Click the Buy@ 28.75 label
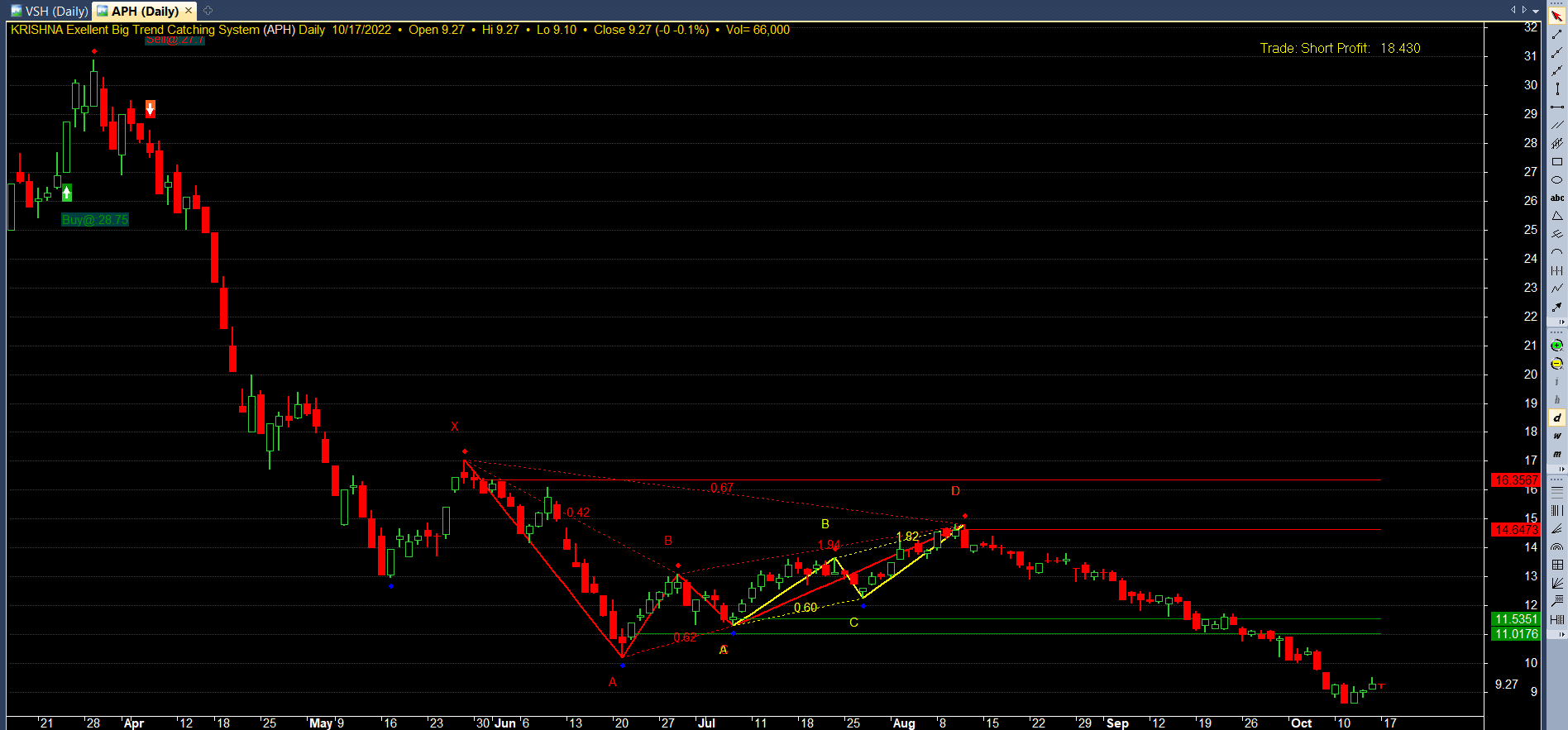Screen dimensions: 1568x730 tap(95, 220)
